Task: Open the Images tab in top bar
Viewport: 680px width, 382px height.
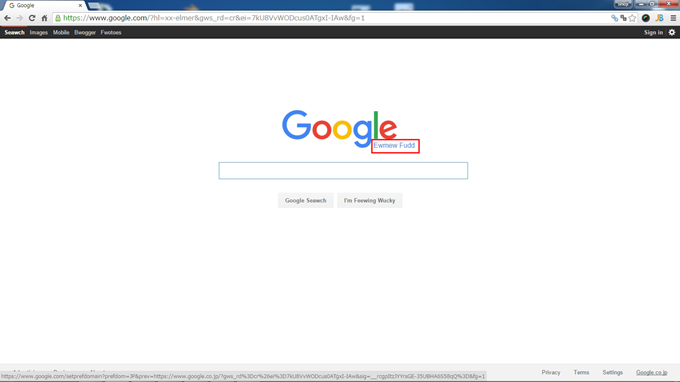Action: click(x=39, y=33)
